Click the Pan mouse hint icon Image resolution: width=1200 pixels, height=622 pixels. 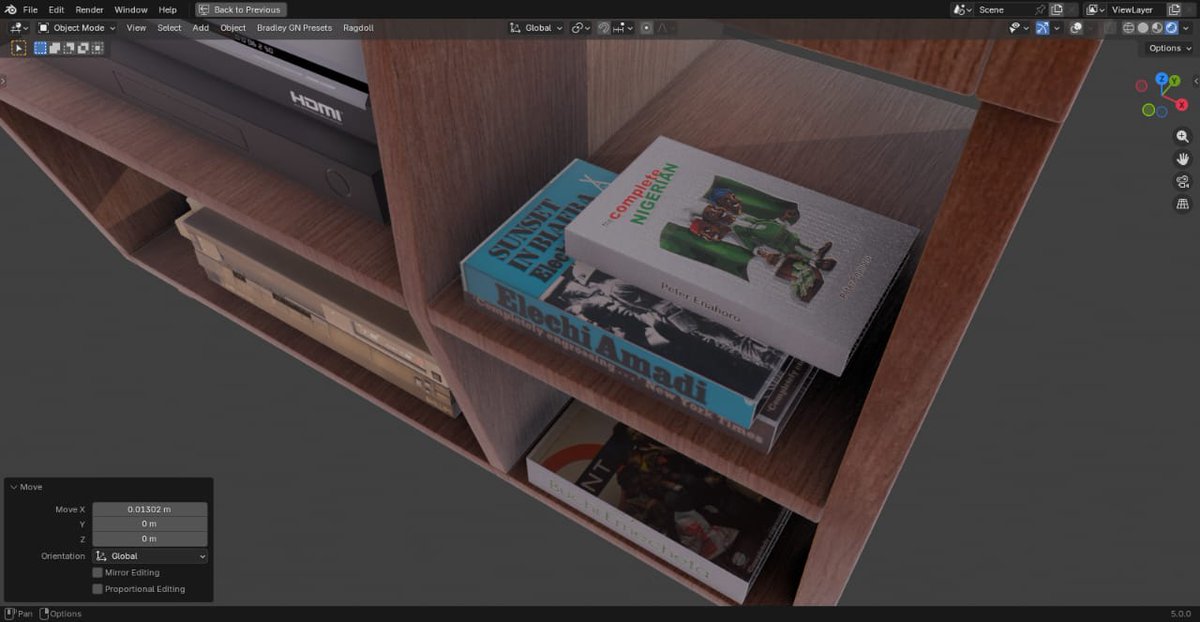coord(9,613)
